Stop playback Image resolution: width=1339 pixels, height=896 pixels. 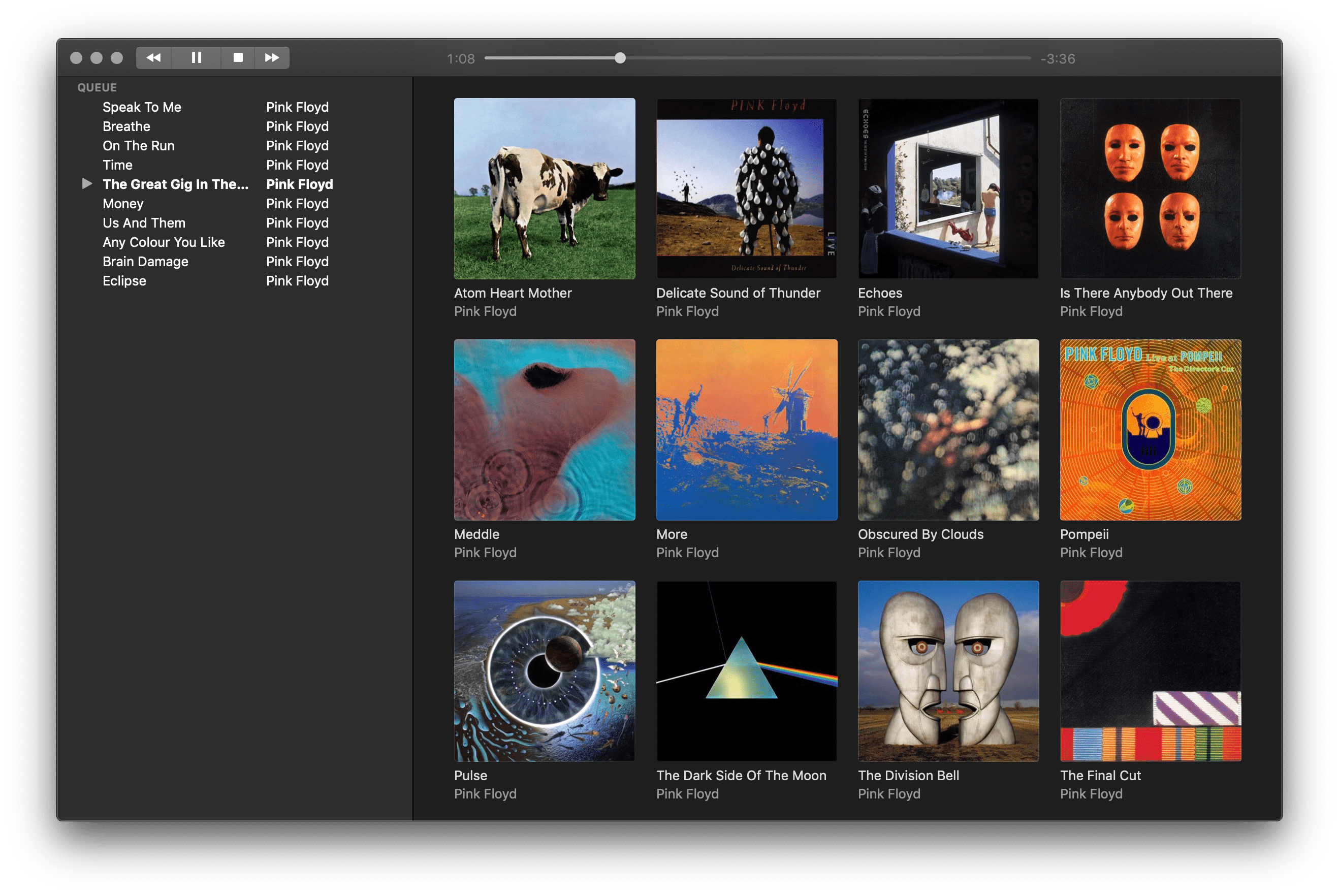(239, 58)
